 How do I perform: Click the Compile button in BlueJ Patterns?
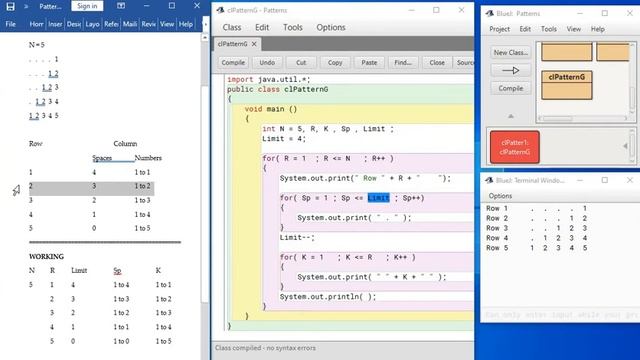pos(511,88)
